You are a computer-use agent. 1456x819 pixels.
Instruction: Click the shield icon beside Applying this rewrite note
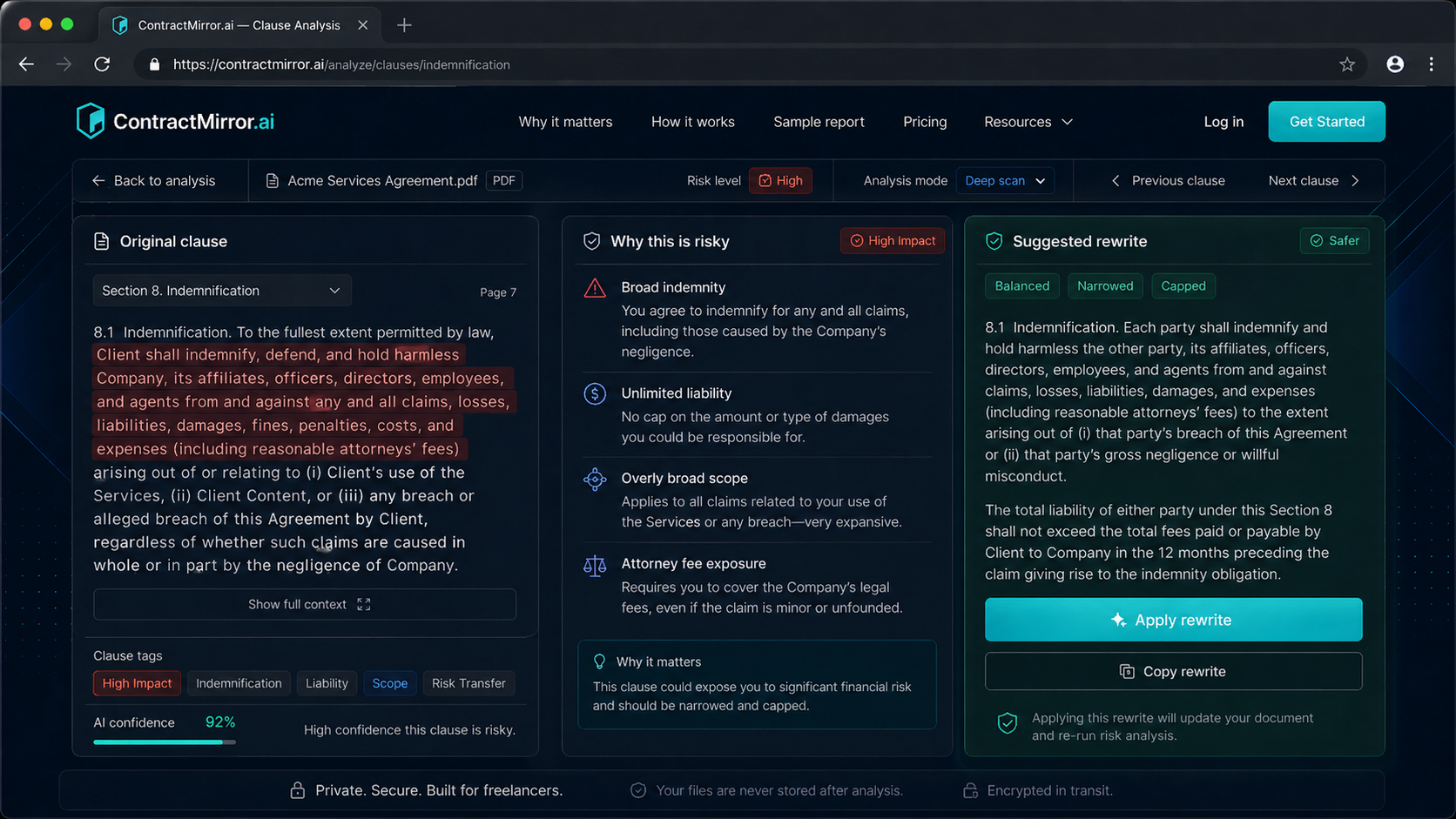pyautogui.click(x=1008, y=723)
